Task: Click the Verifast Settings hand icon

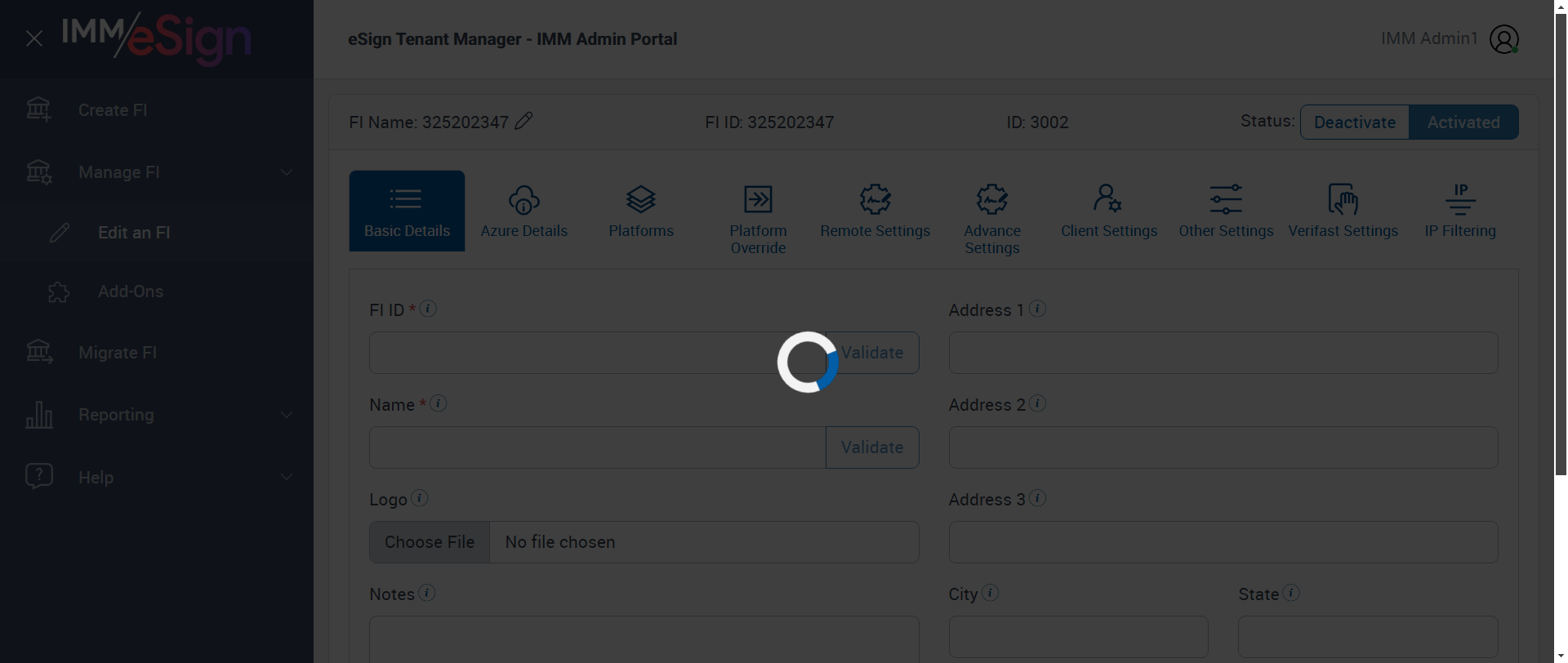Action: [1343, 198]
